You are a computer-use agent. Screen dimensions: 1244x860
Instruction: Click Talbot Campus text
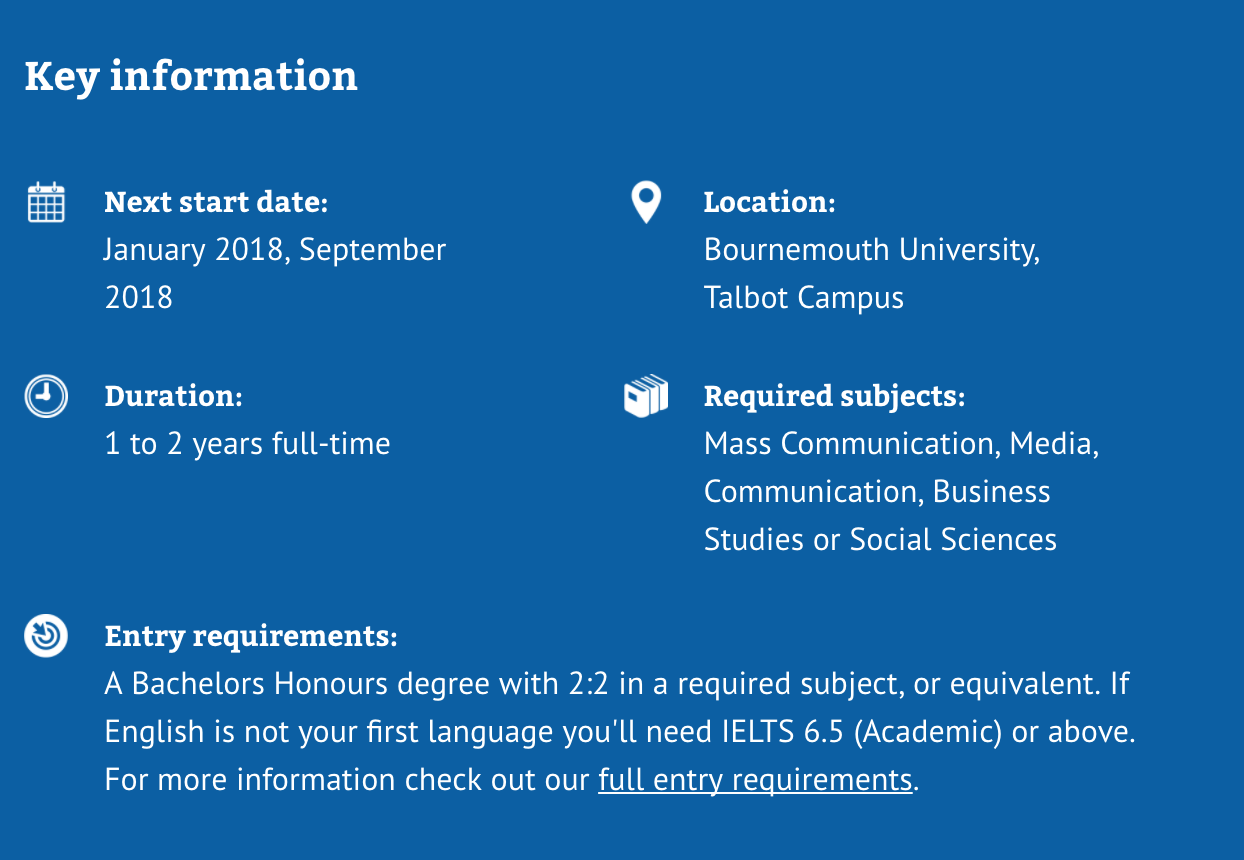804,298
